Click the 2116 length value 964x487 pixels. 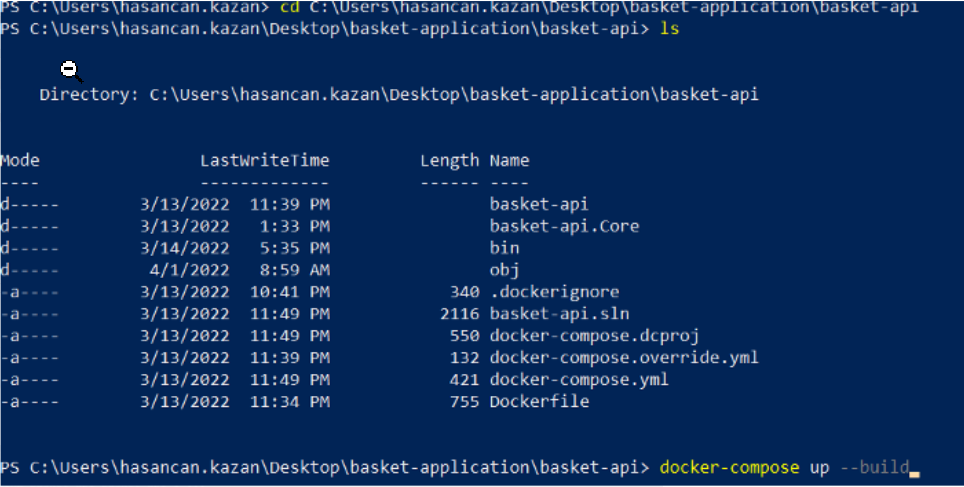coord(459,314)
